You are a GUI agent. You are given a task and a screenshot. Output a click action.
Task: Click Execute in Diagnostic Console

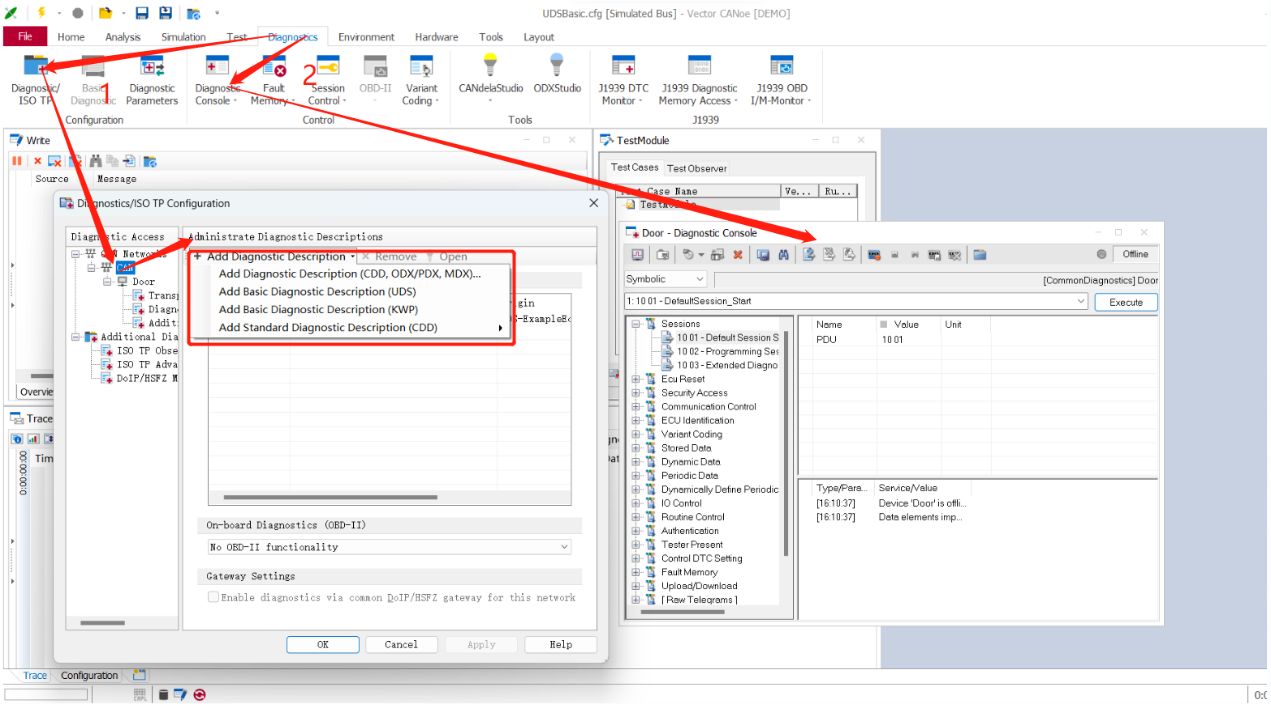[1126, 302]
